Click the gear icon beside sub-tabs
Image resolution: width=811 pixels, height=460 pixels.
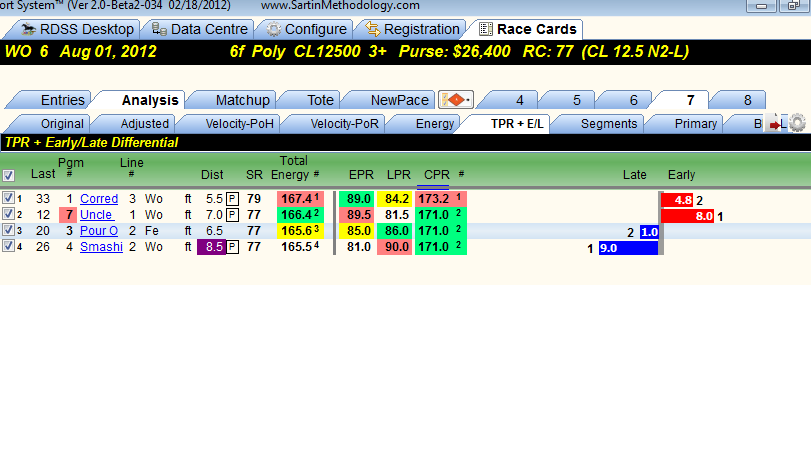[x=797, y=123]
